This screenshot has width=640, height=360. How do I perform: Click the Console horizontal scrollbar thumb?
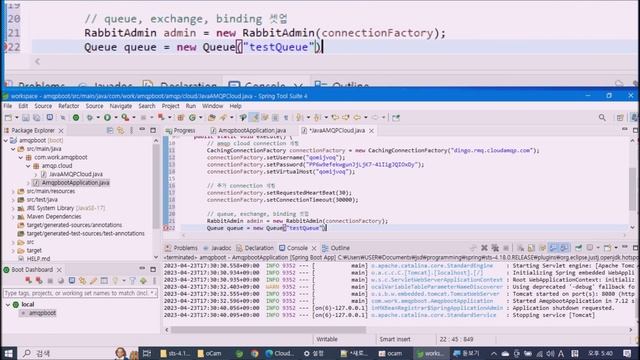point(269,329)
